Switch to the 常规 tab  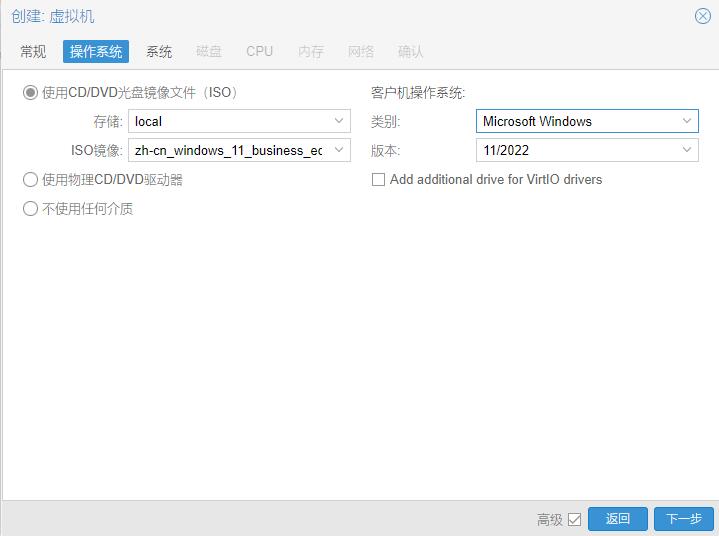[x=33, y=52]
